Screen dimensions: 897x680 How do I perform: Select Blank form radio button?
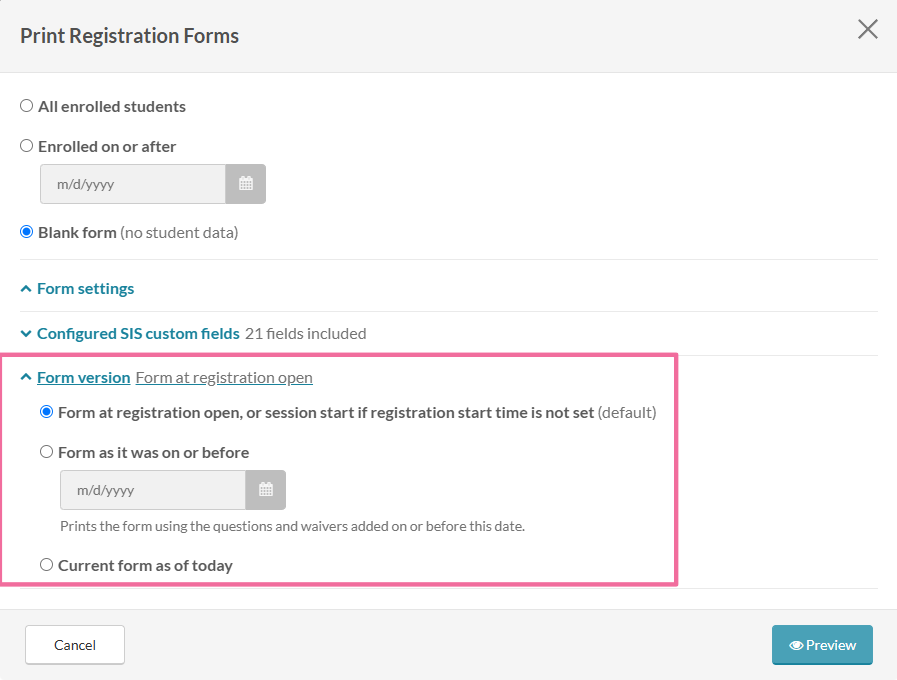point(26,232)
